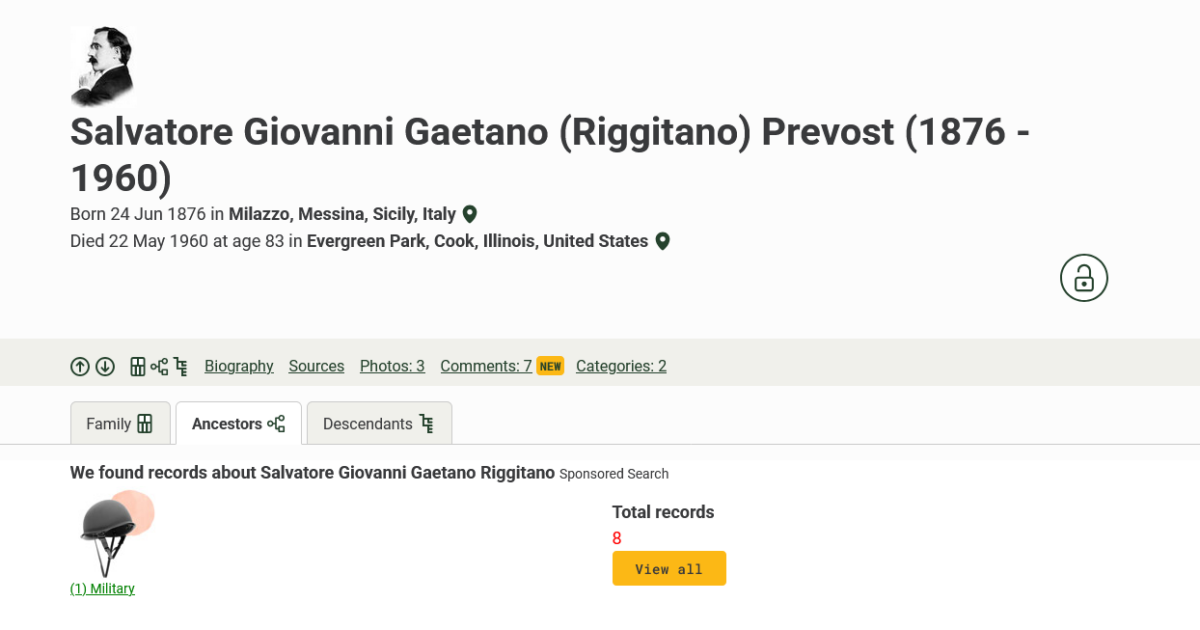The height and width of the screenshot is (630, 1200).
Task: Click the ancestors chart icon in the toolbar
Action: click(x=159, y=366)
